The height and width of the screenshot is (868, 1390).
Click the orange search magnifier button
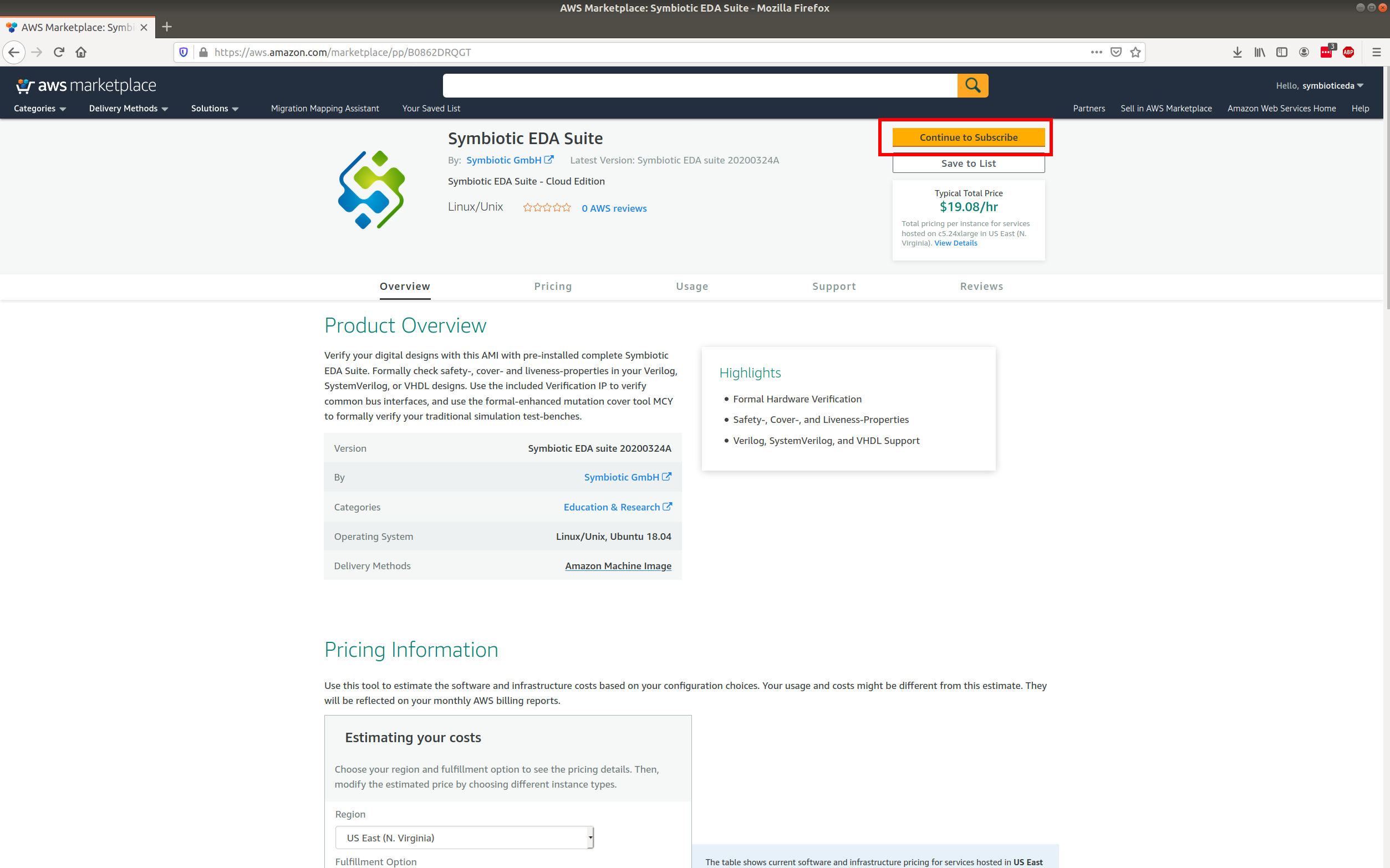[x=972, y=85]
